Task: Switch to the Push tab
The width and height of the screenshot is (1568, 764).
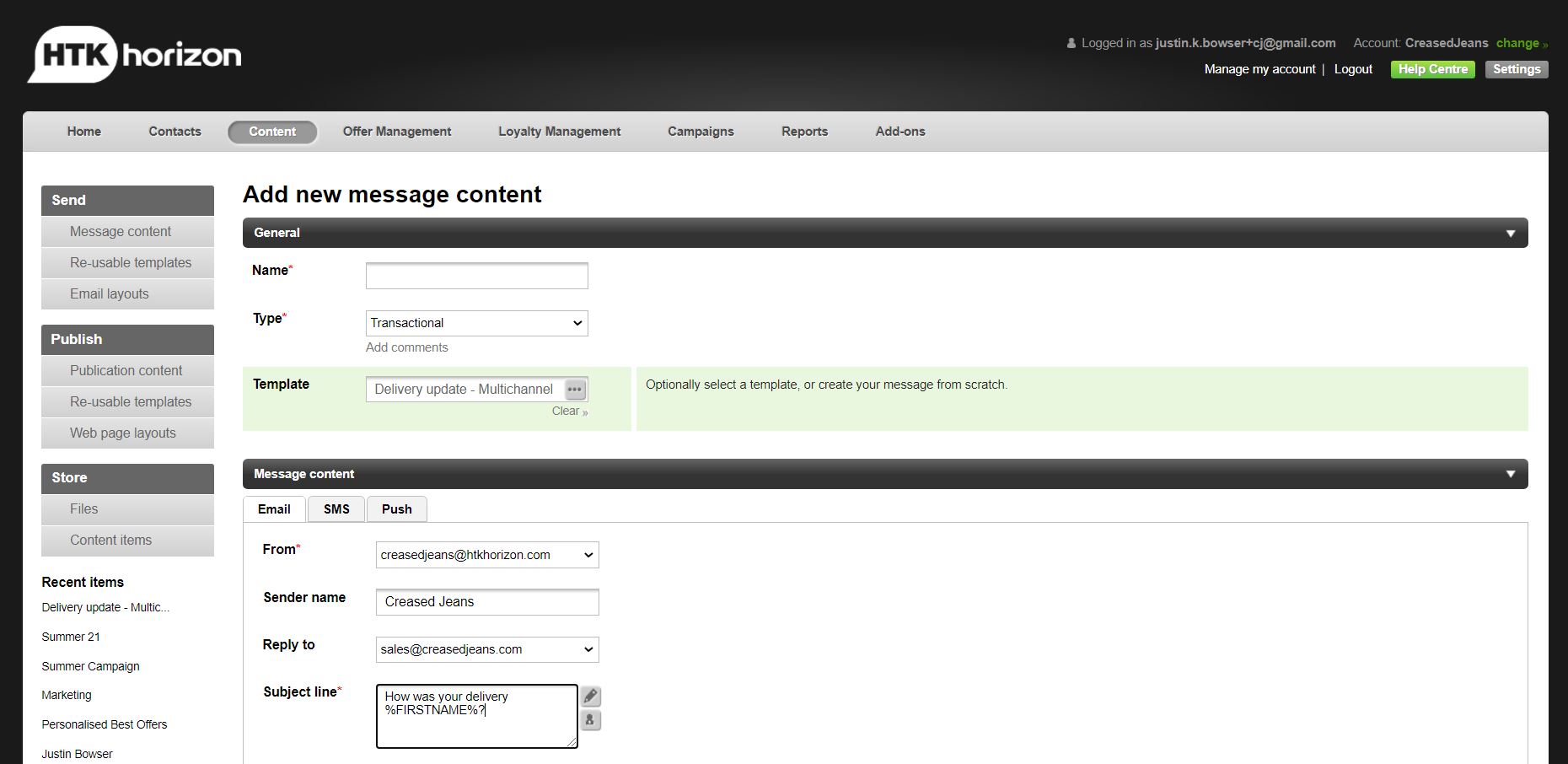Action: (397, 509)
